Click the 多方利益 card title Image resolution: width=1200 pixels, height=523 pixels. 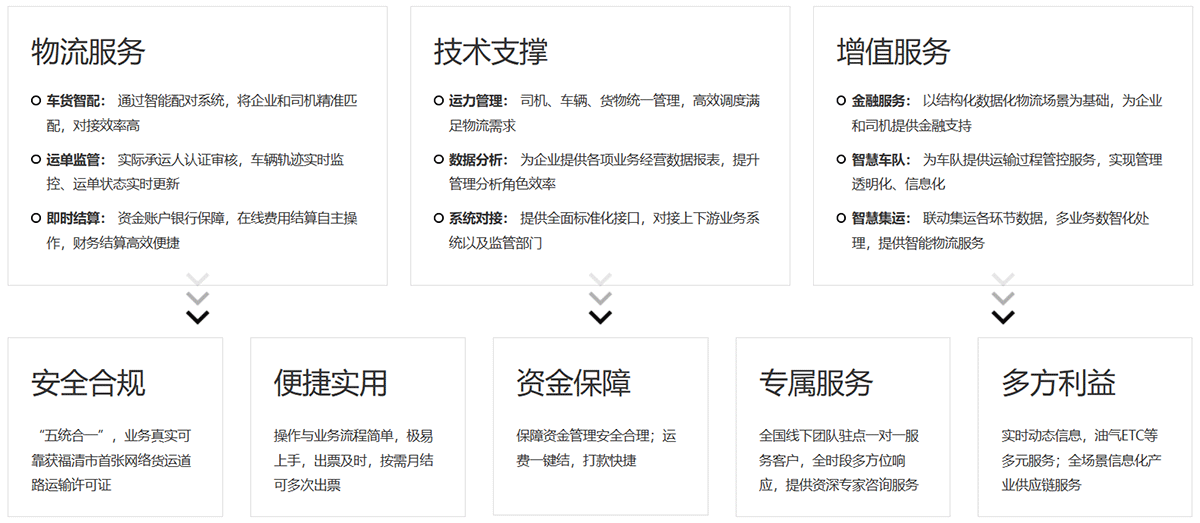click(x=1059, y=382)
